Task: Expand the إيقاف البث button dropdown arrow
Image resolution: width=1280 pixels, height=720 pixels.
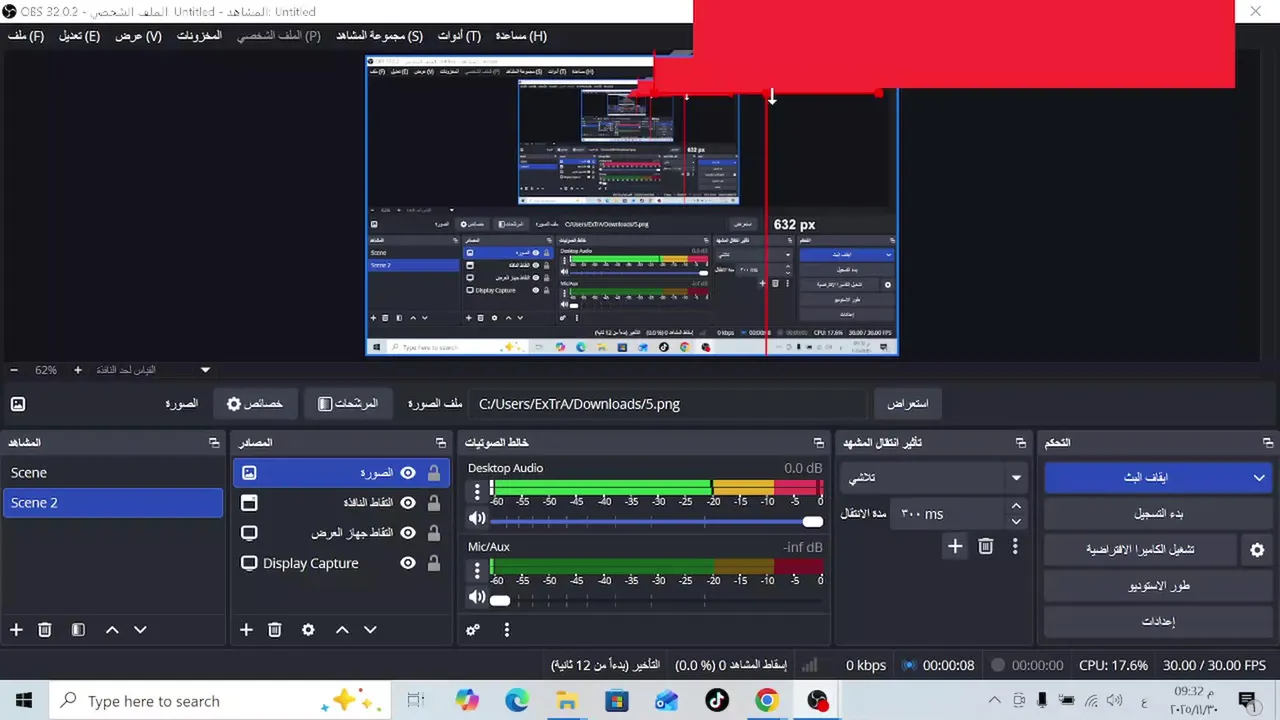Action: click(1258, 478)
